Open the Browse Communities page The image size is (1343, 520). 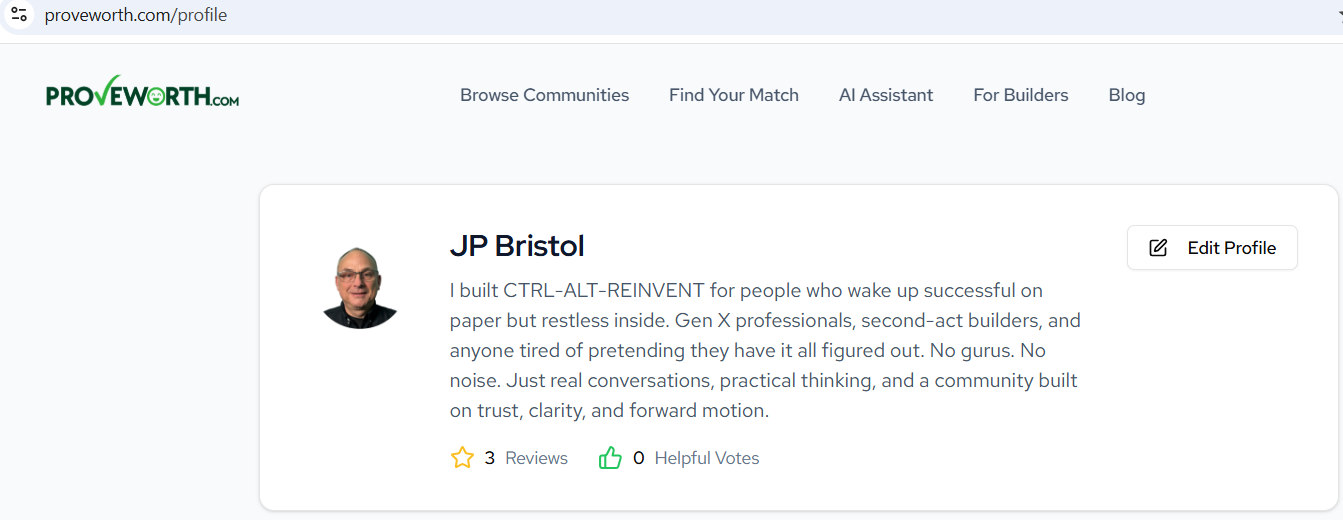[x=544, y=95]
